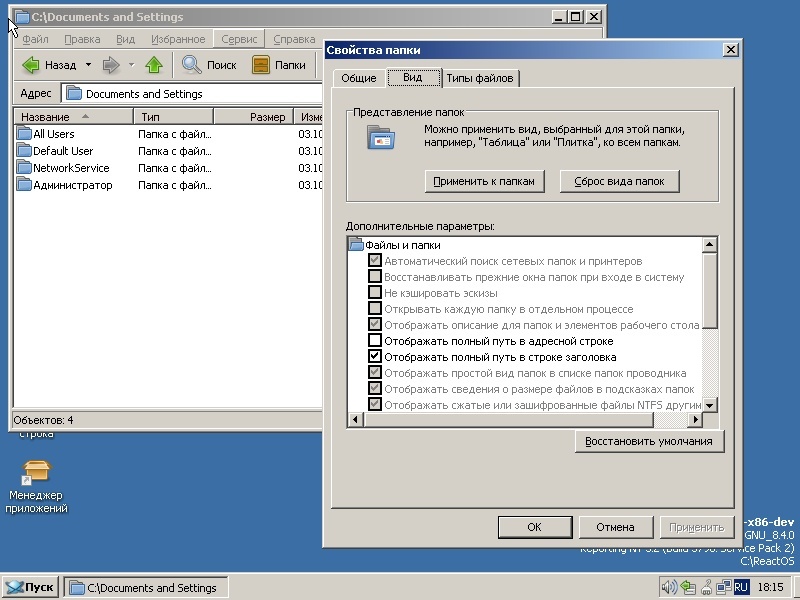Click the green arrows tray icon

point(688,587)
